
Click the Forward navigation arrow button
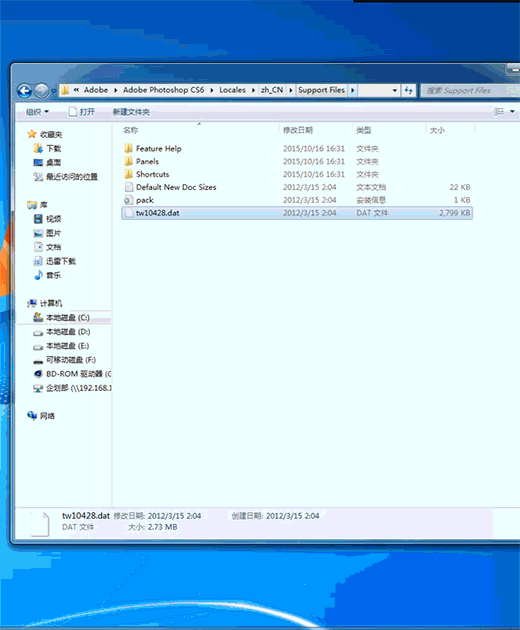point(41,91)
